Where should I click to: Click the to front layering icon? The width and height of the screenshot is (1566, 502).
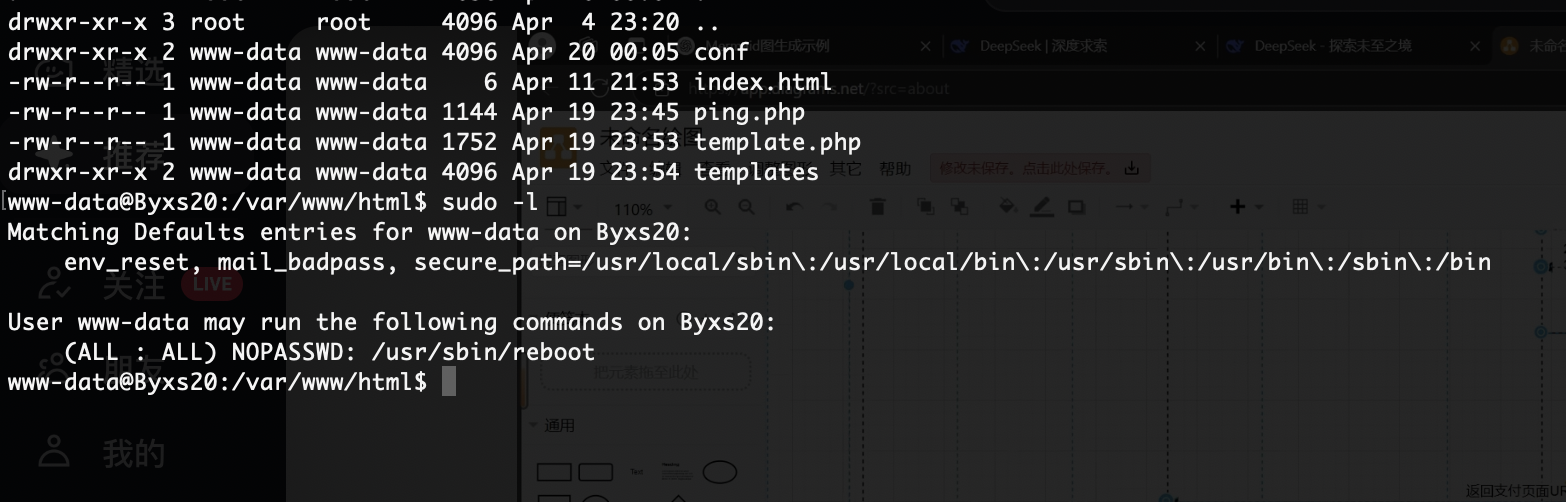coord(925,207)
